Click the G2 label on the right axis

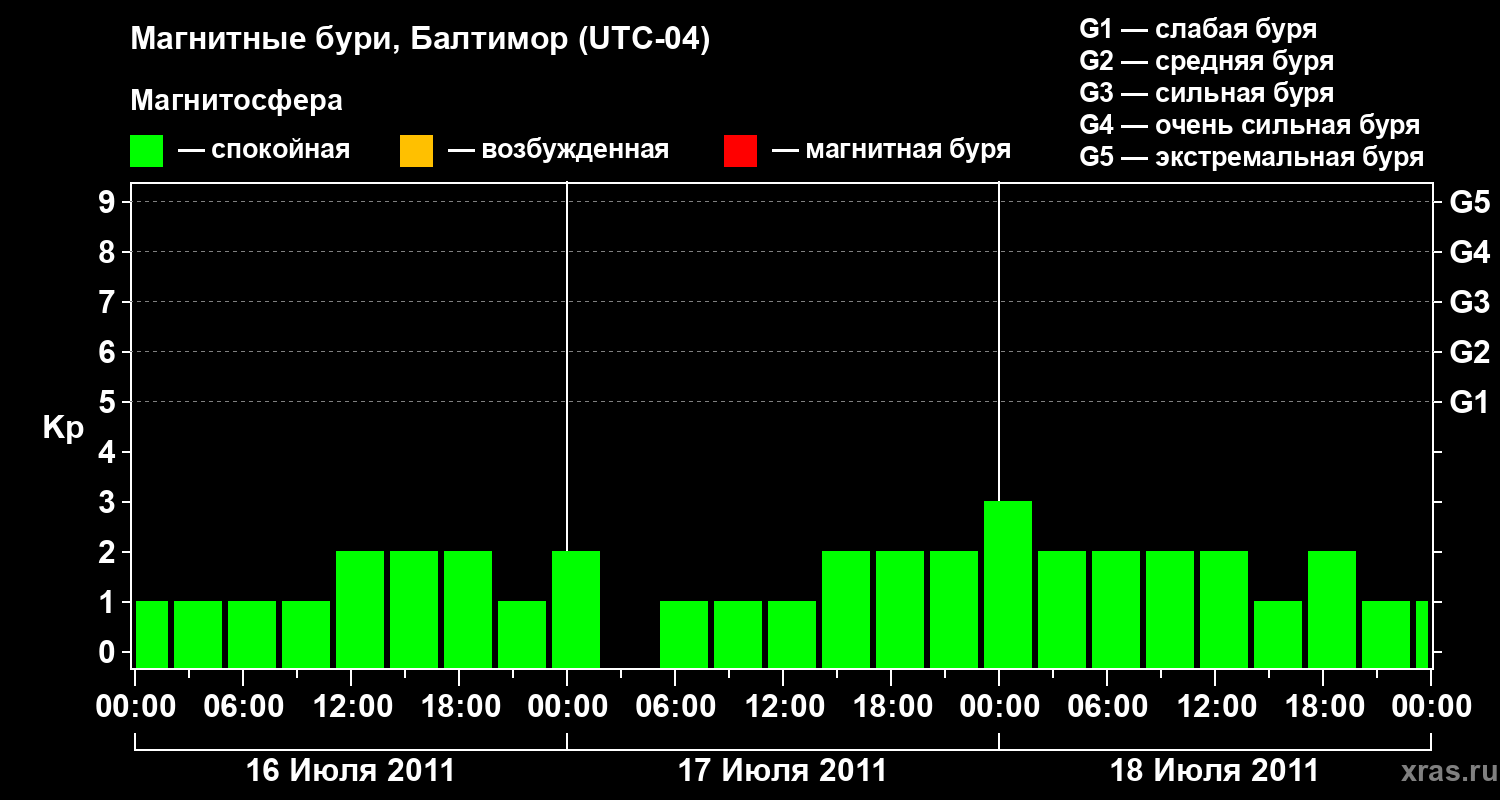point(1469,352)
